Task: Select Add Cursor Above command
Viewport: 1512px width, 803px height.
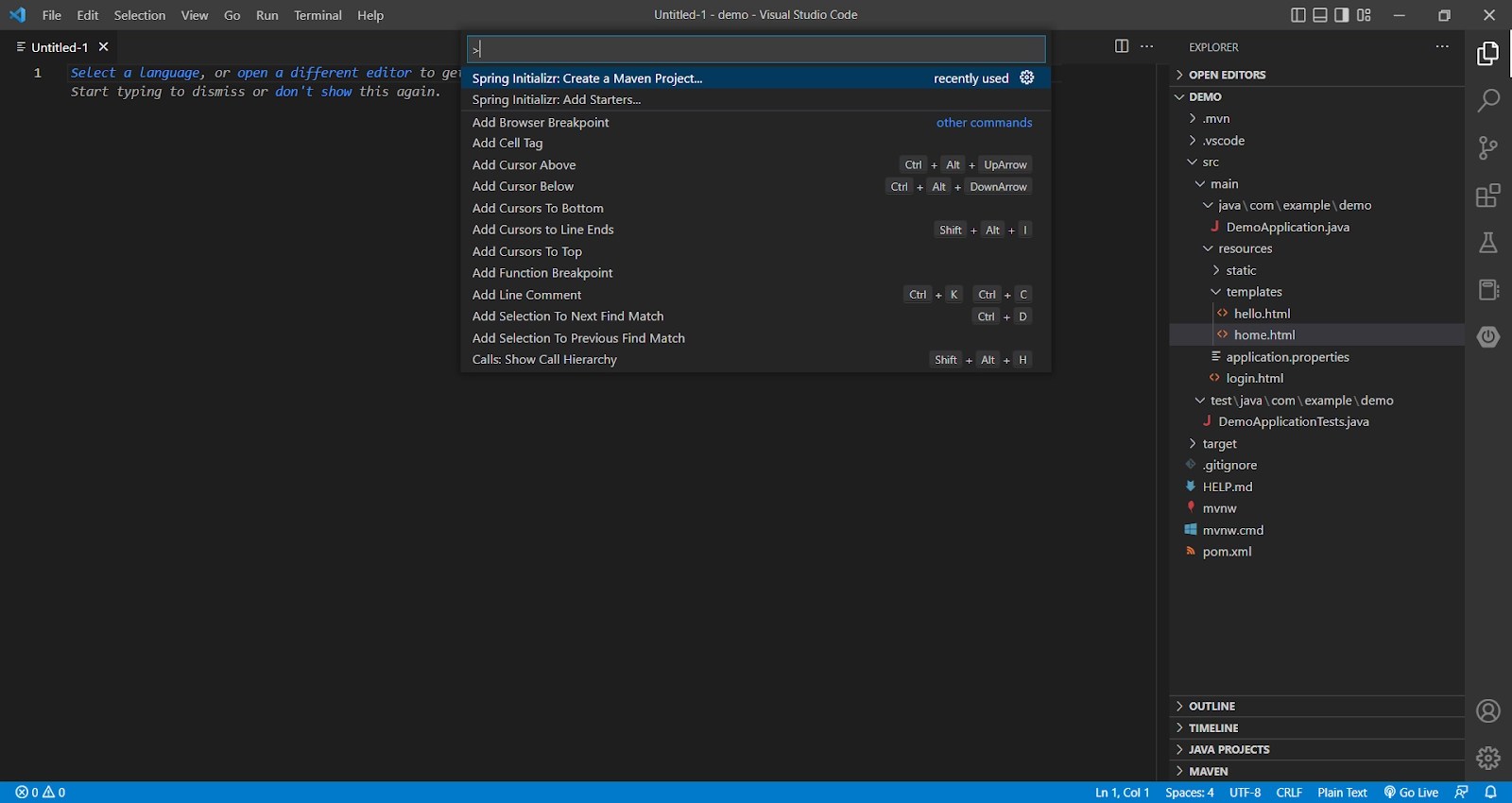Action: click(x=756, y=164)
